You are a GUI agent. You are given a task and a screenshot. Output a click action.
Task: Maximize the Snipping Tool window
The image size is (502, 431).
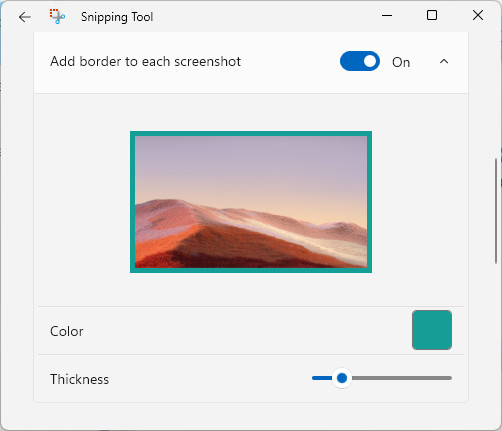point(432,15)
